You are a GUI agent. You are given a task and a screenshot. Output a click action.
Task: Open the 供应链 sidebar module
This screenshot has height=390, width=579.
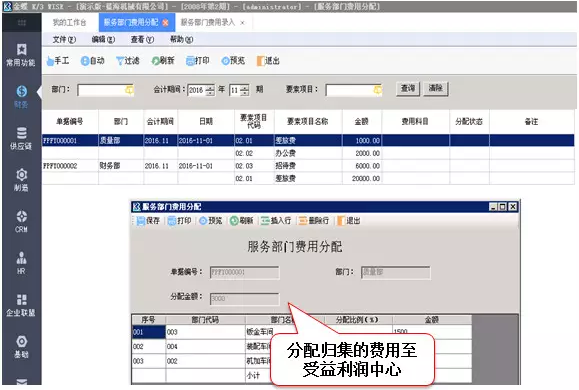click(x=21, y=138)
